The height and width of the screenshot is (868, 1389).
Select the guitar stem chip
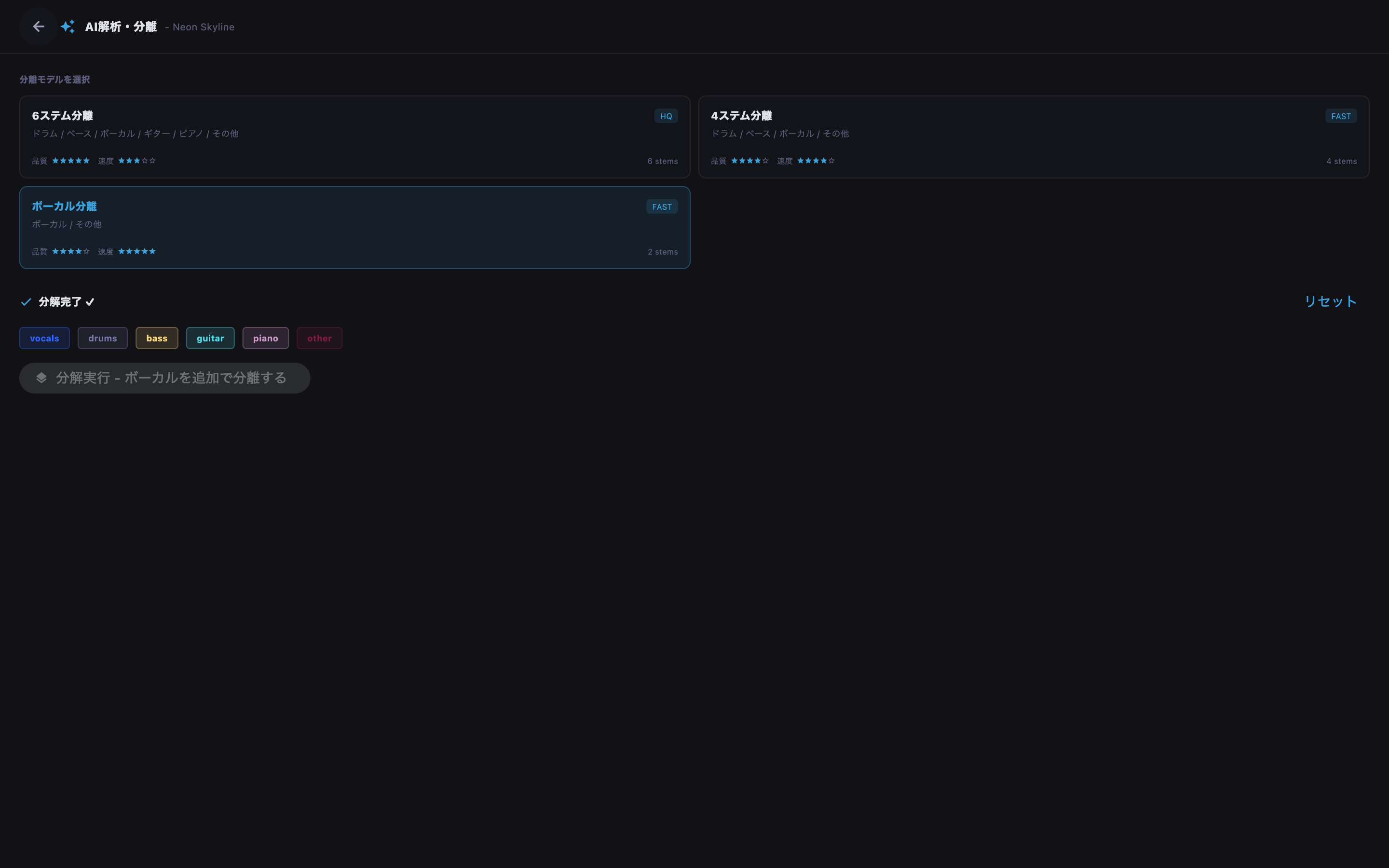(210, 338)
